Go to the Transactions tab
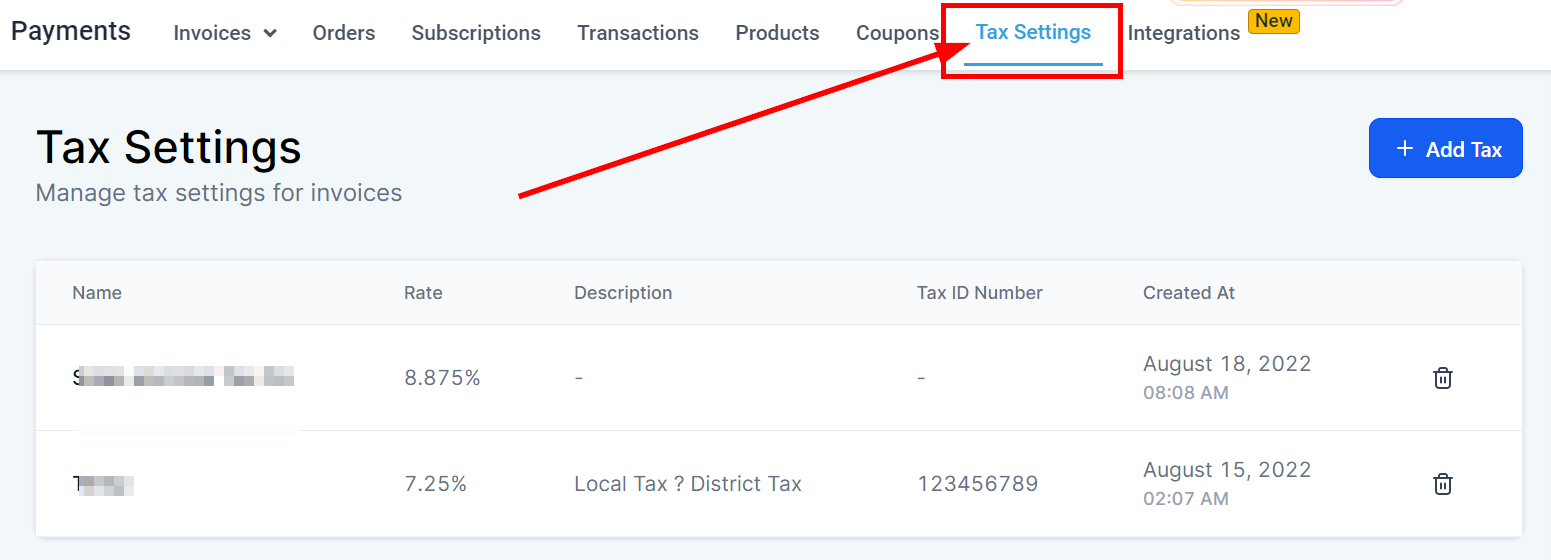This screenshot has width=1551, height=560. 638,33
